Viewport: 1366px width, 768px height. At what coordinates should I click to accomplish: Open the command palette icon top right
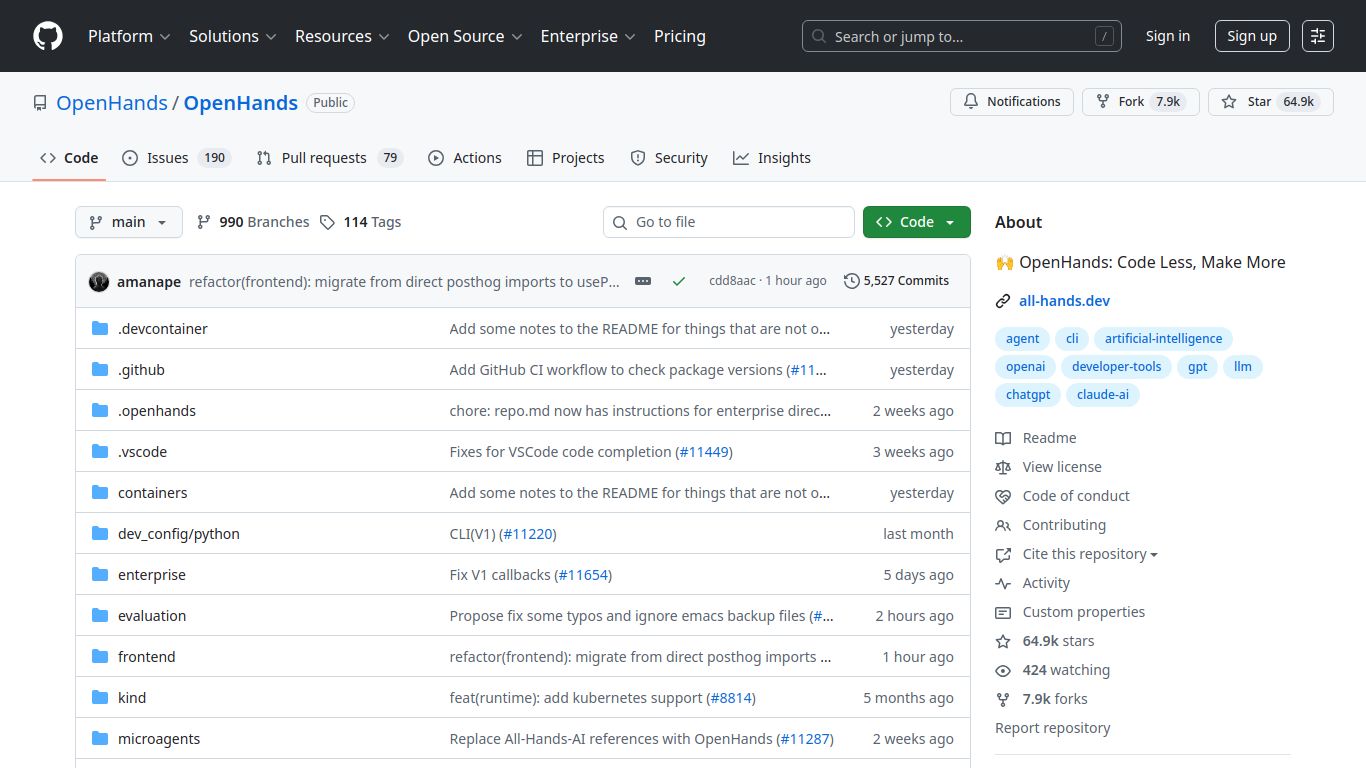click(1317, 35)
